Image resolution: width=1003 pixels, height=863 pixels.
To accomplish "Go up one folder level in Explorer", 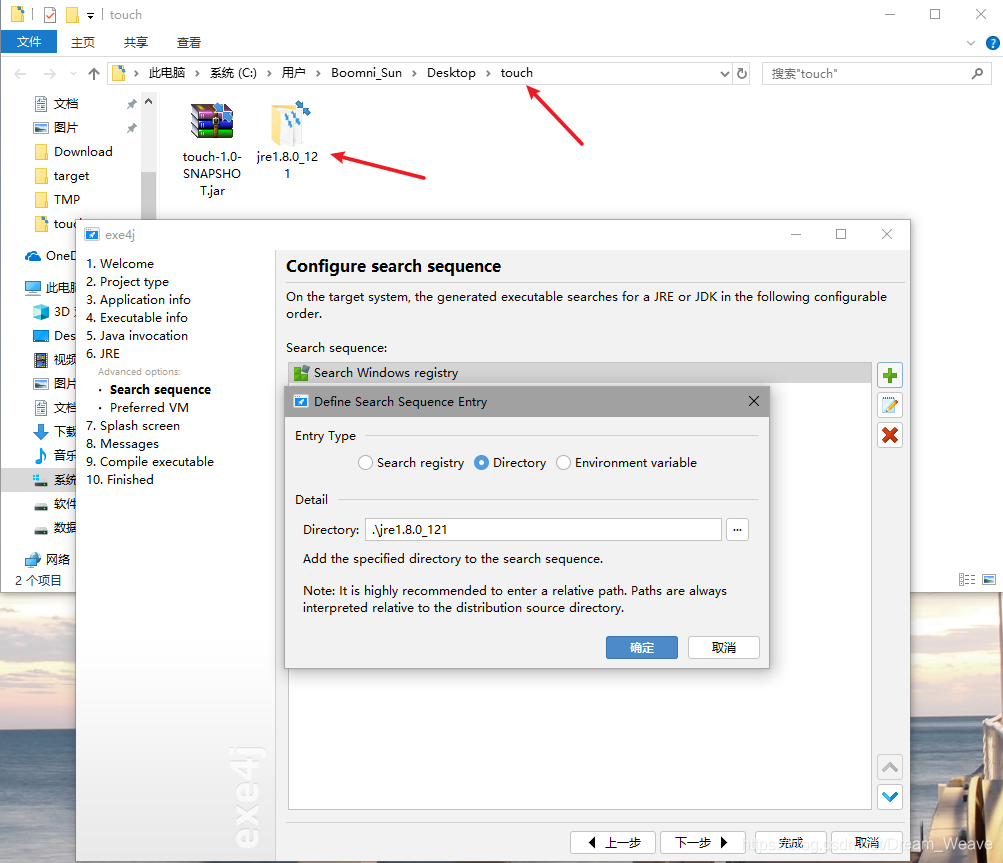I will click(93, 74).
